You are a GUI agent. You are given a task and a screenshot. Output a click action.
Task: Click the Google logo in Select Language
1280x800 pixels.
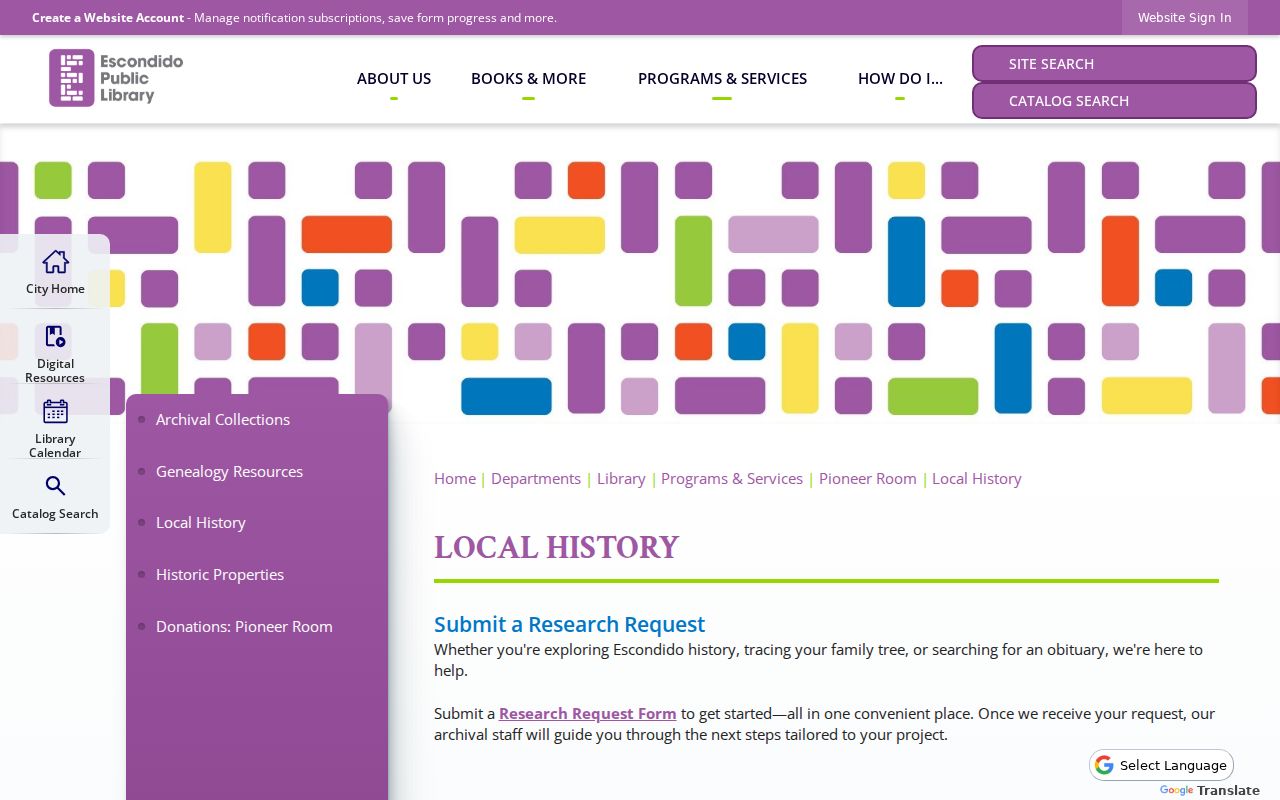point(1104,765)
